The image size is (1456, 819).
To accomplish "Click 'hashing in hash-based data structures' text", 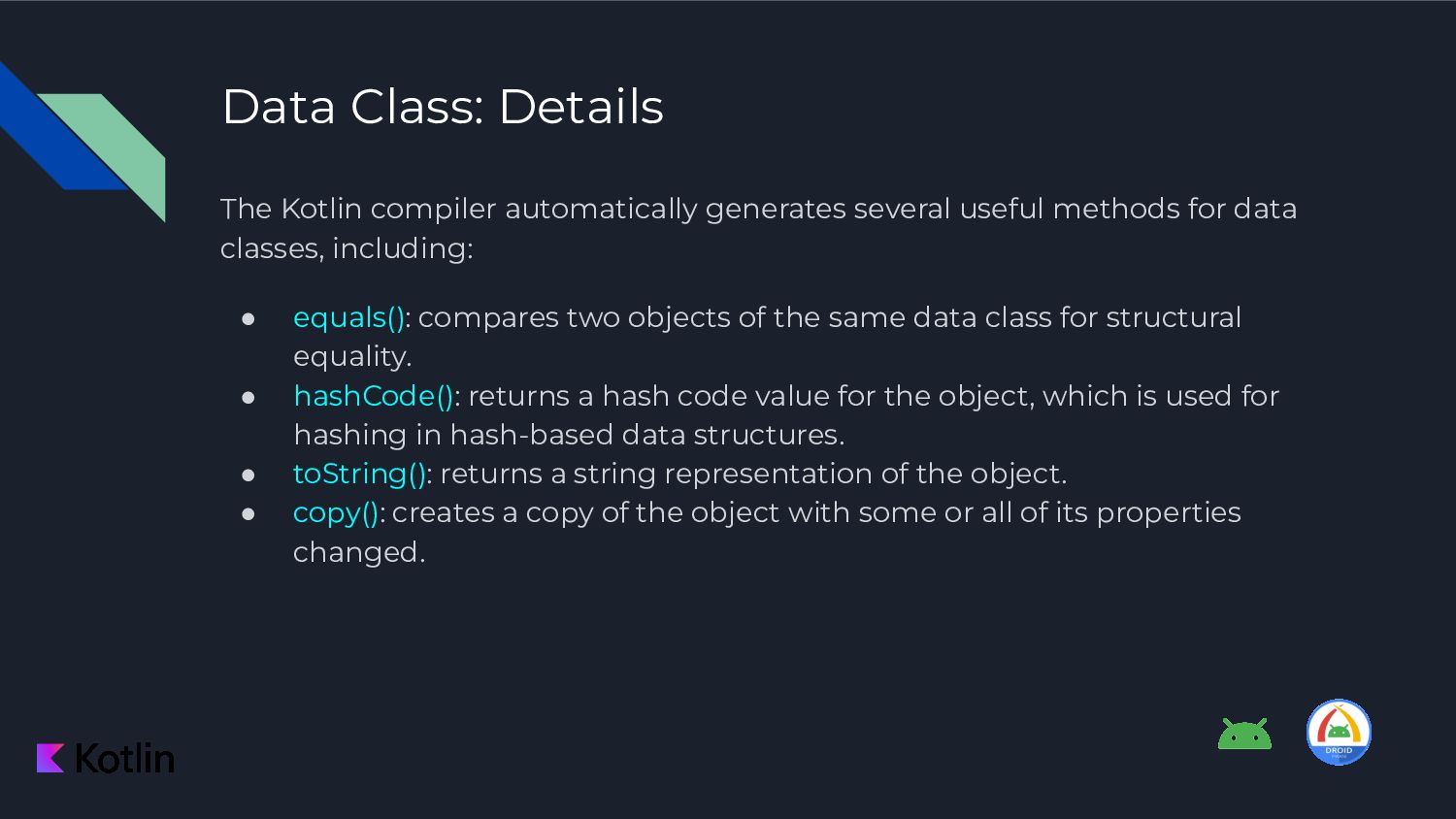I will coord(569,435).
